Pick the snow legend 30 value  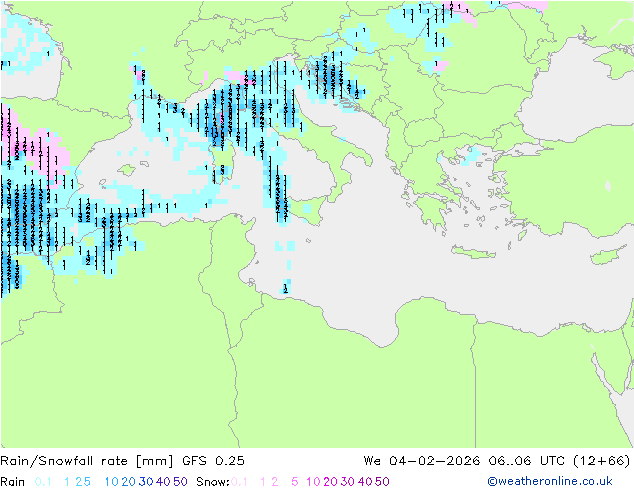pyautogui.click(x=348, y=482)
